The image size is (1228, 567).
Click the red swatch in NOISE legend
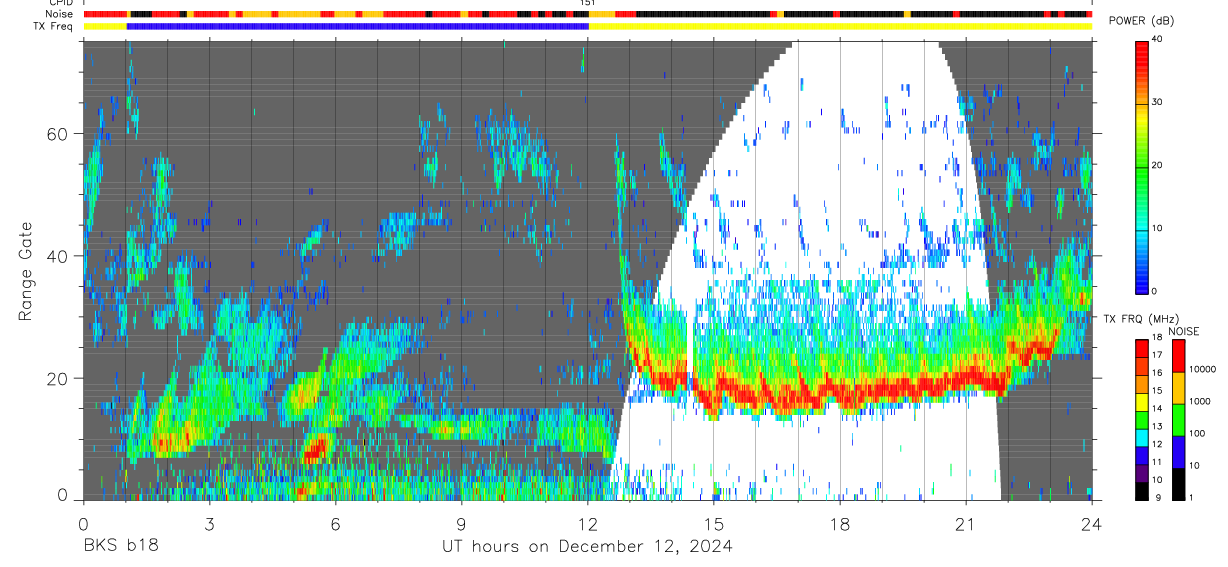1178,355
